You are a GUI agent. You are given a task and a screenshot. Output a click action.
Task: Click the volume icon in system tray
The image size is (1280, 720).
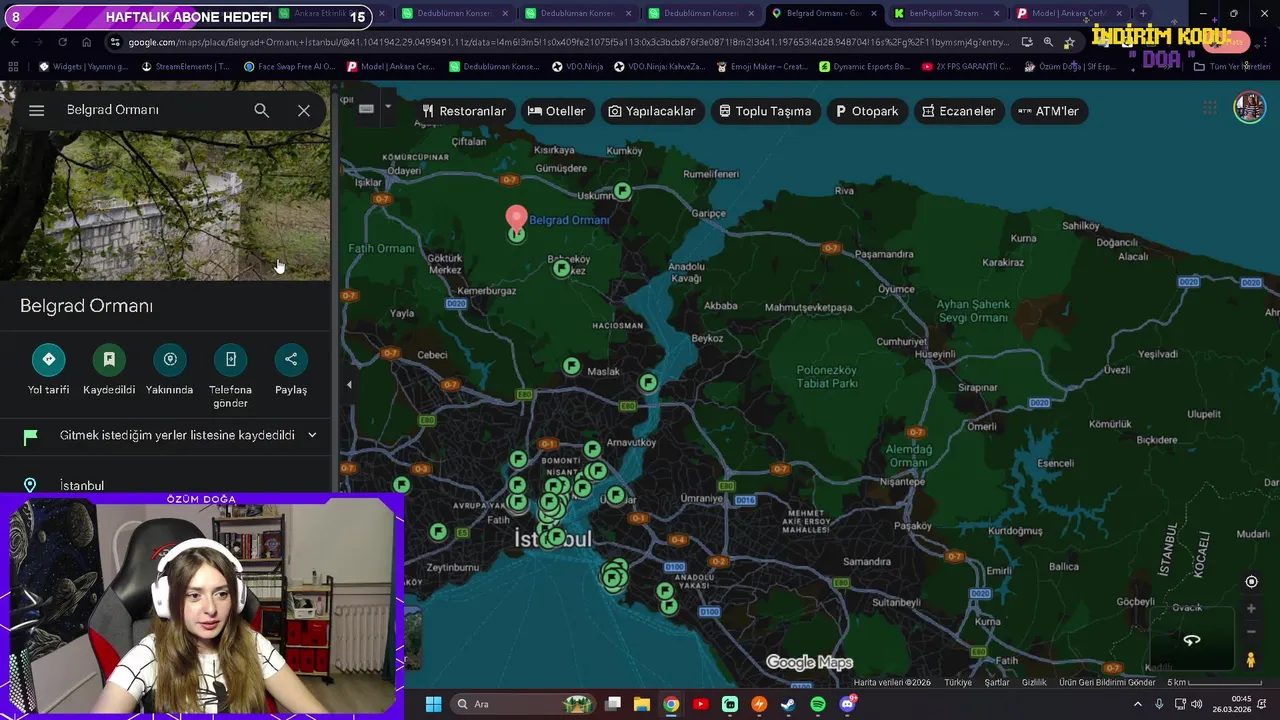point(1196,704)
